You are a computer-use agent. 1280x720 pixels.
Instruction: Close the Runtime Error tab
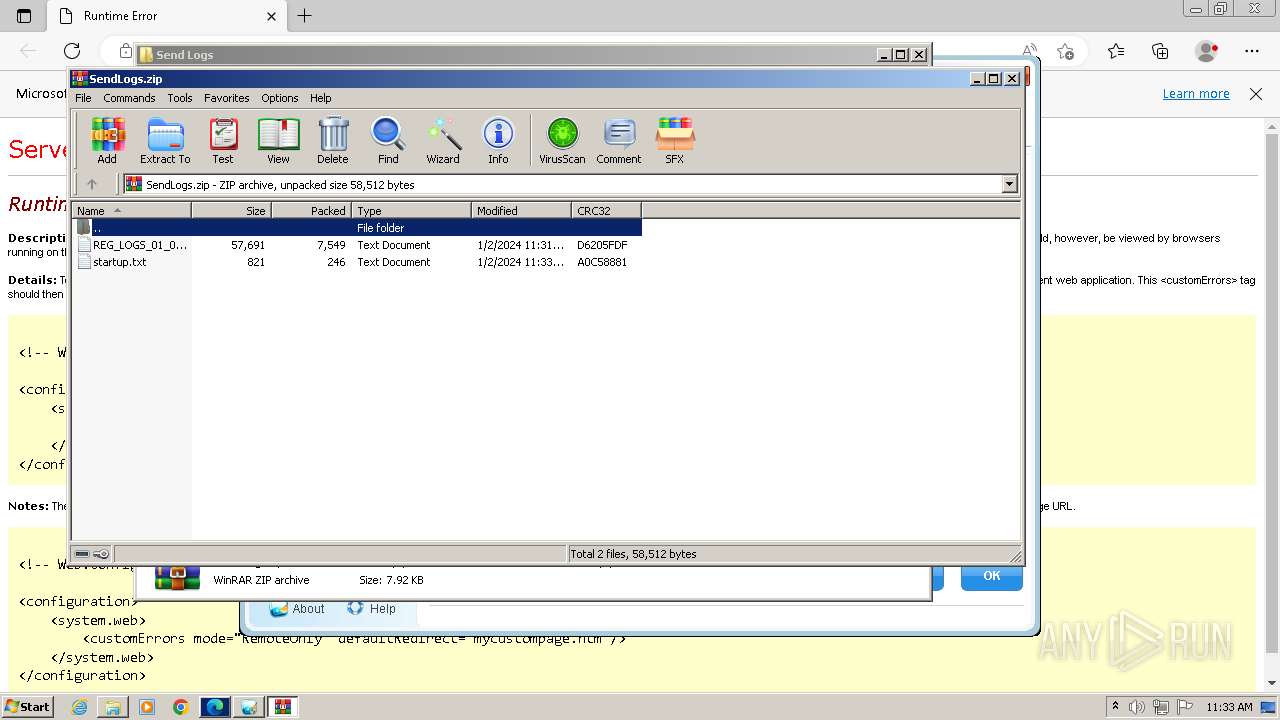[271, 16]
